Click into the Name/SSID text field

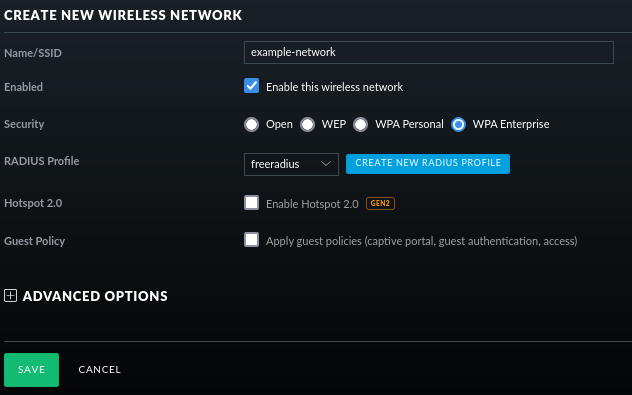[429, 52]
